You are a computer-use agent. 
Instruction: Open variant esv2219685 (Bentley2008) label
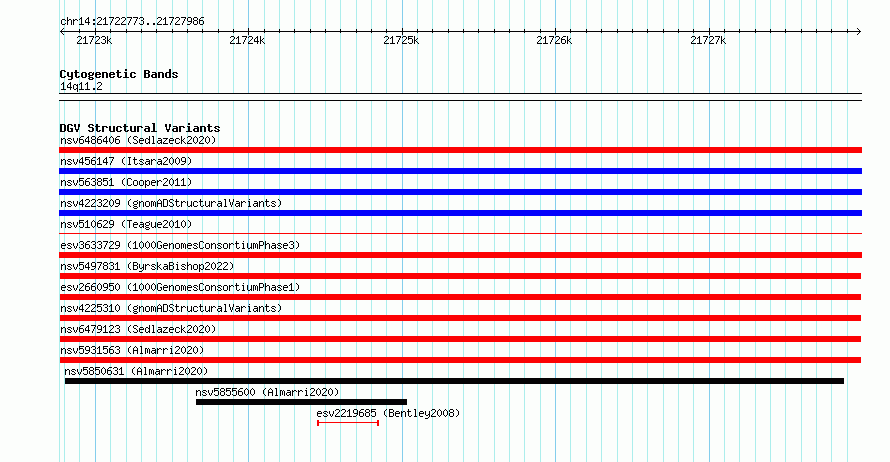[x=388, y=413]
